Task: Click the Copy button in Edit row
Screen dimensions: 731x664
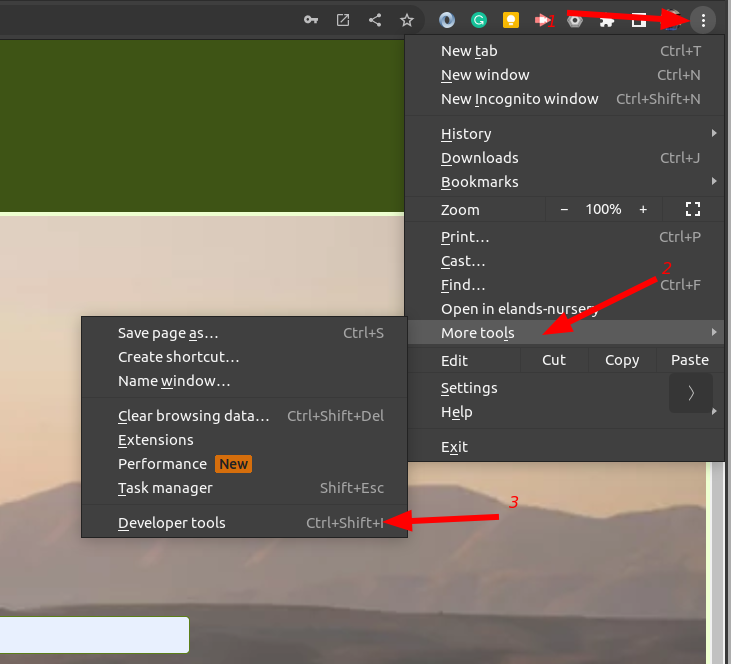Action: 621,360
